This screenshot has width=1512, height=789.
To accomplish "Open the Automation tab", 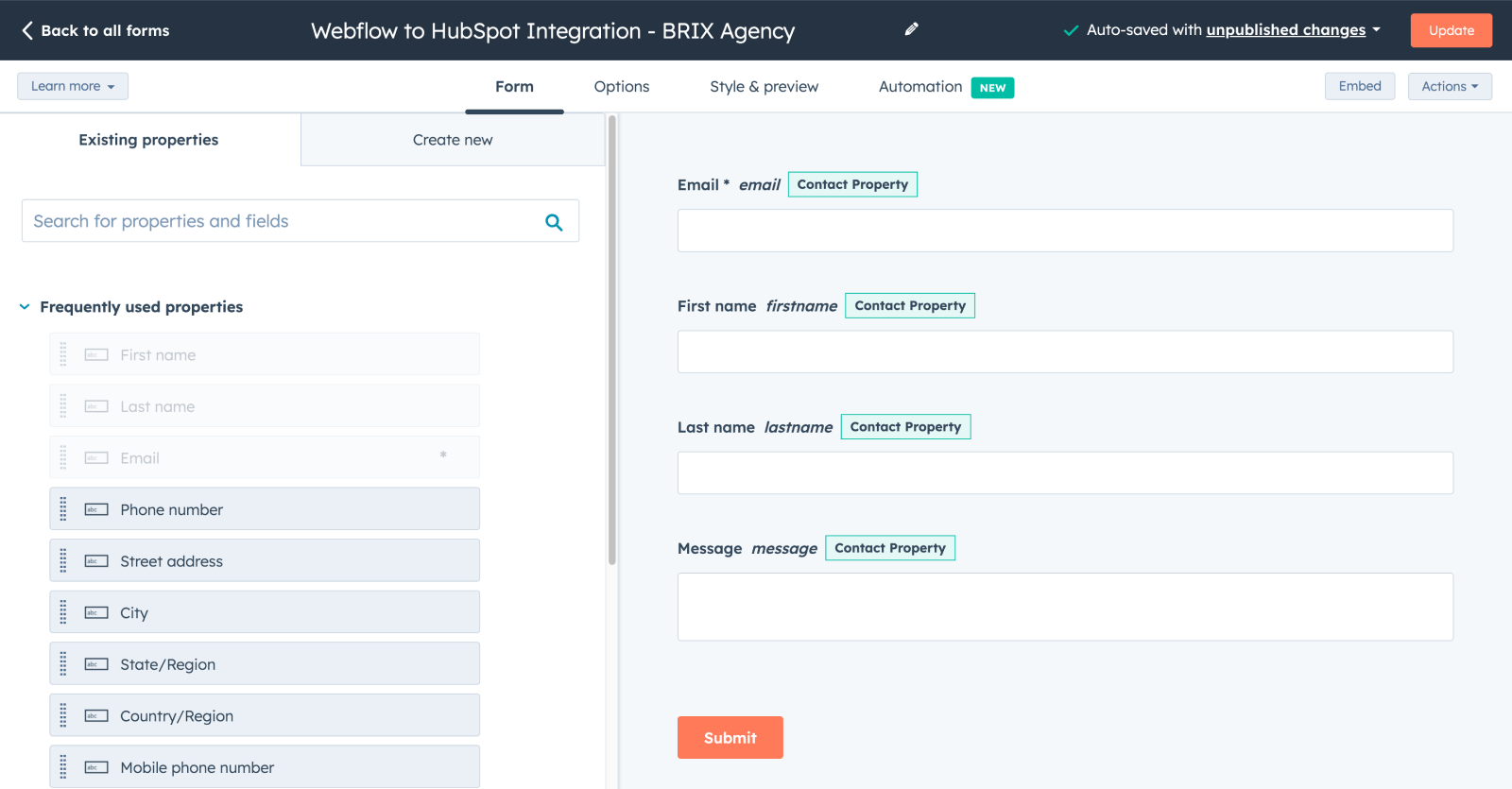I will (920, 87).
